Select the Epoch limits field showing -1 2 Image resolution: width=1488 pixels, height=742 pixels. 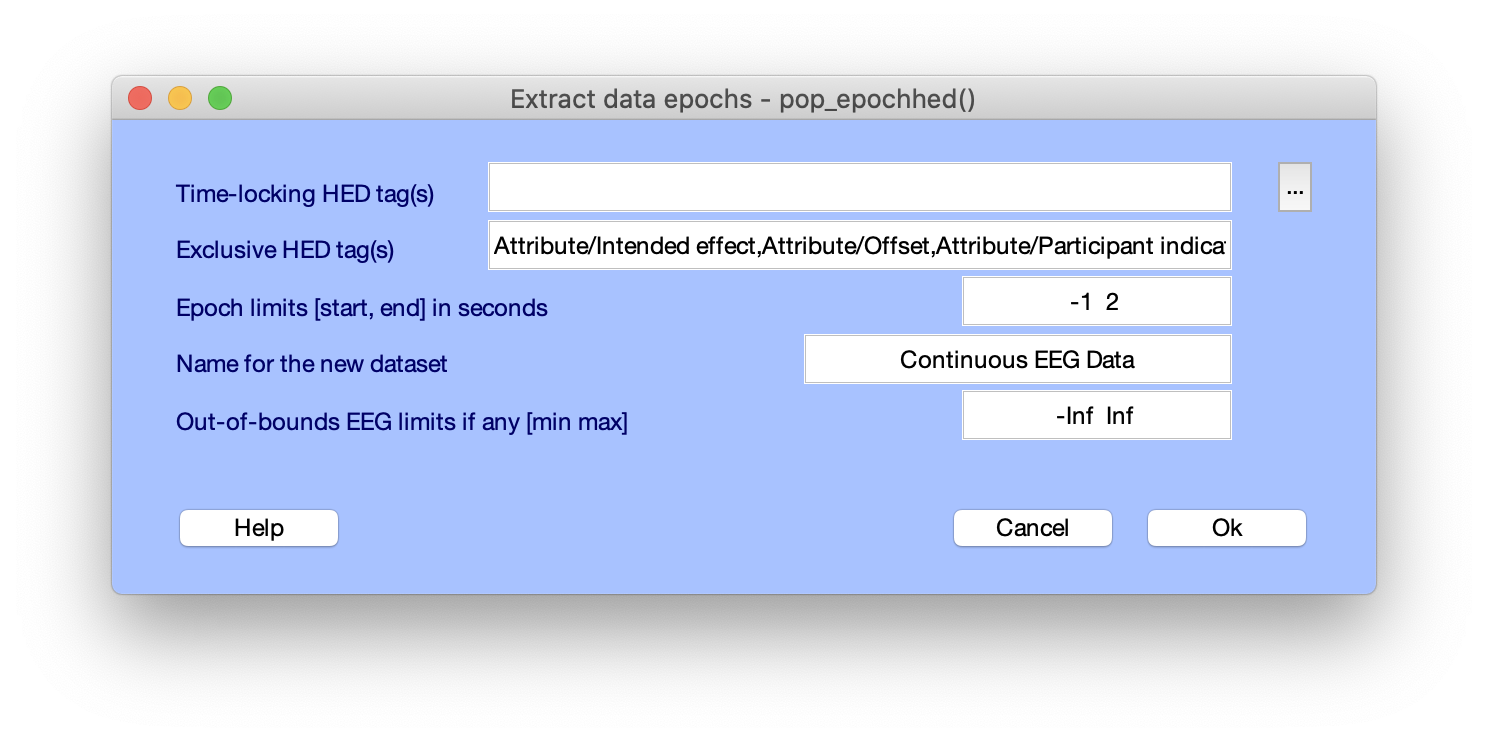point(1096,301)
